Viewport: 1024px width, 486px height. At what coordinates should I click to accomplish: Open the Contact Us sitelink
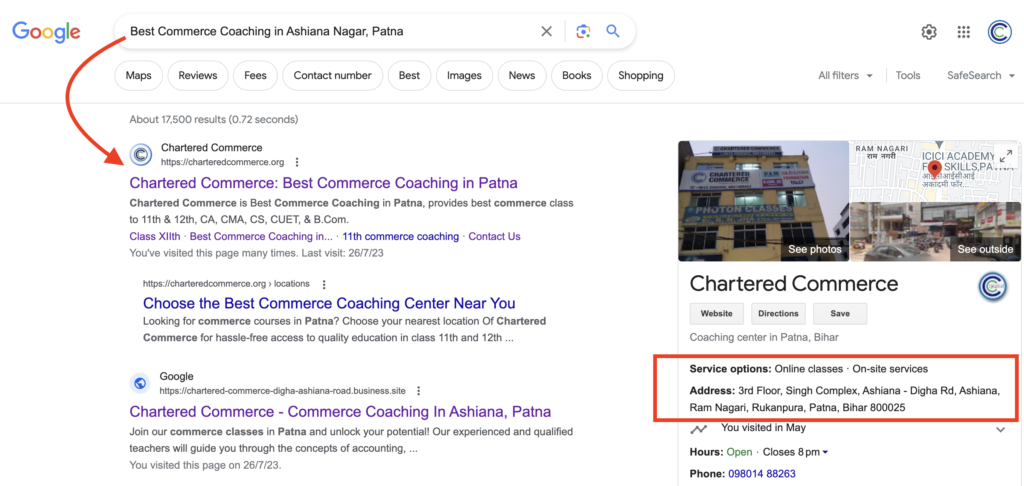tap(494, 236)
